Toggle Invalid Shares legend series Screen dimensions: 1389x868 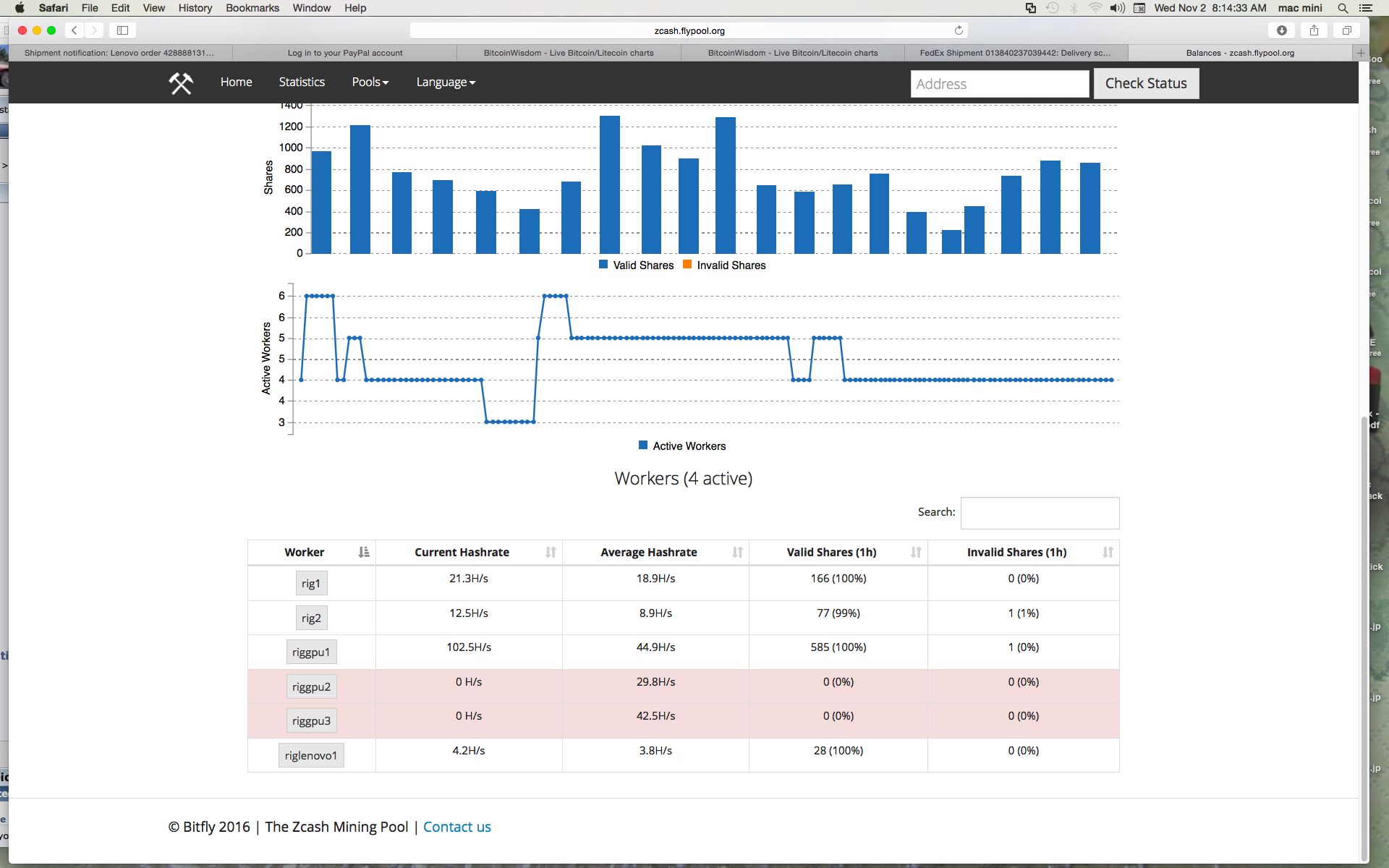(x=724, y=265)
